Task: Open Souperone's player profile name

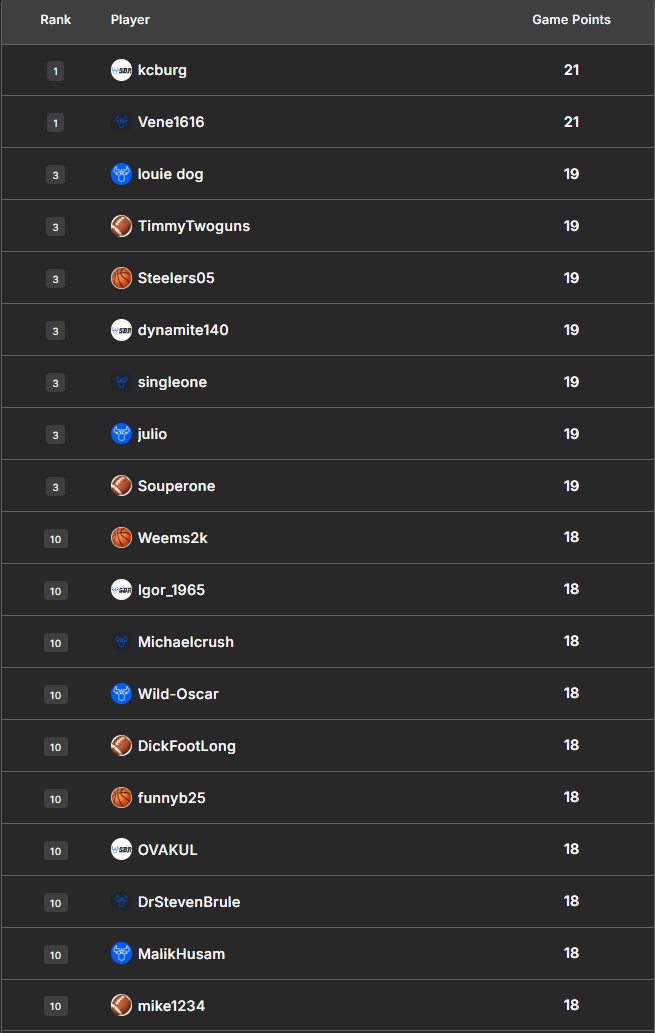Action: pyautogui.click(x=176, y=486)
